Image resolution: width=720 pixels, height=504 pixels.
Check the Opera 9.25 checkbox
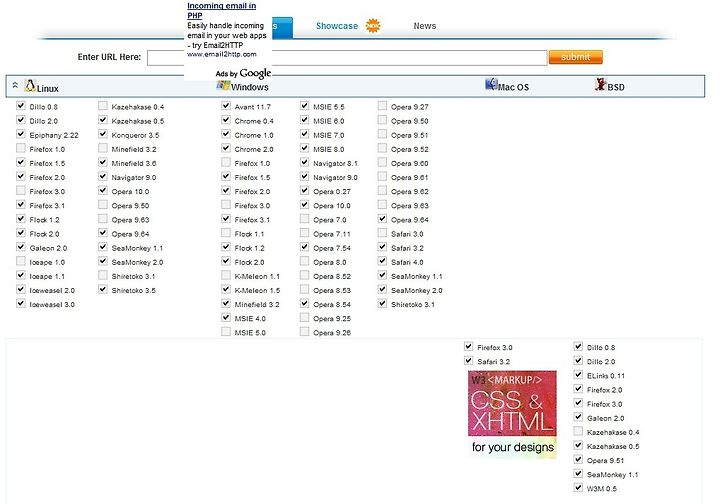click(304, 317)
